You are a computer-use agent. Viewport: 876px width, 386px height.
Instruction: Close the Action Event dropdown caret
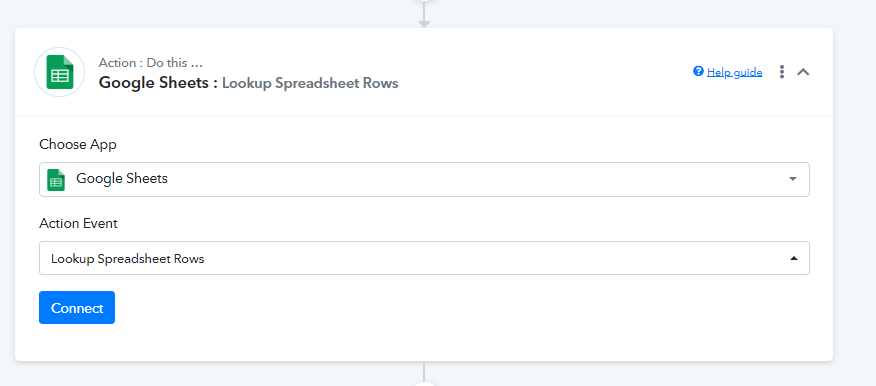[793, 259]
